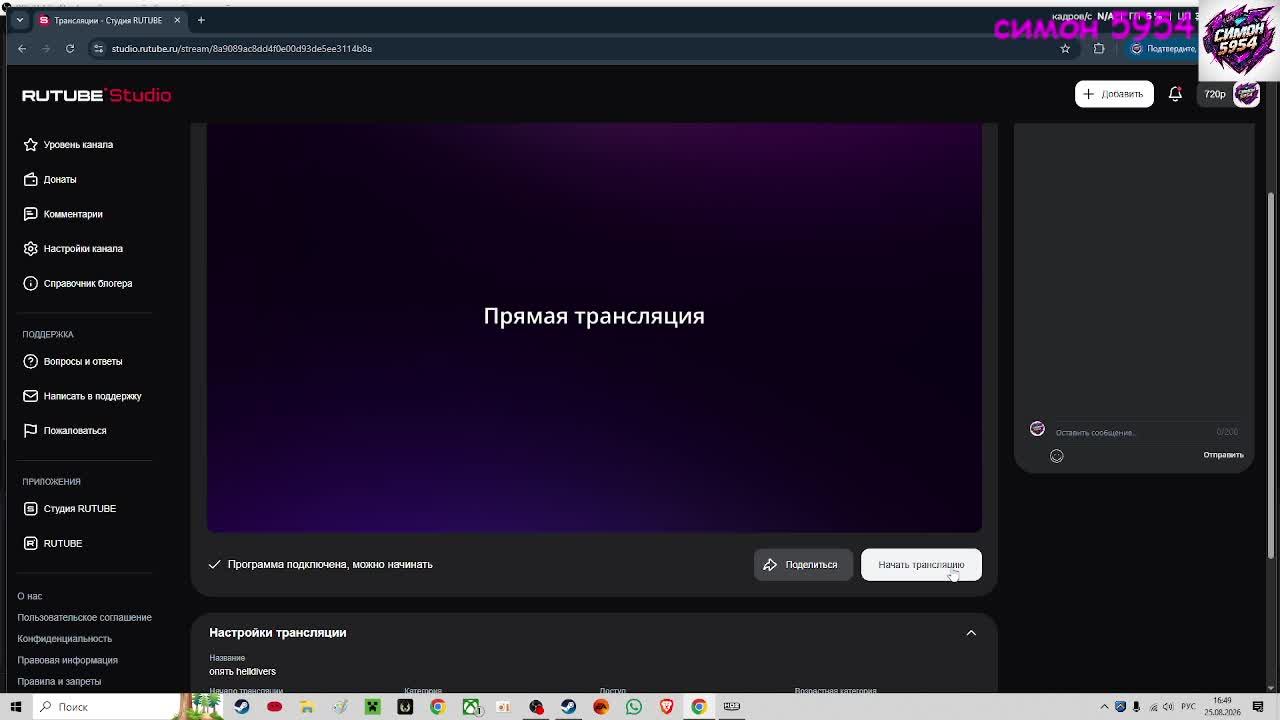The width and height of the screenshot is (1280, 720).
Task: Click the Добавить button
Action: [x=1114, y=94]
